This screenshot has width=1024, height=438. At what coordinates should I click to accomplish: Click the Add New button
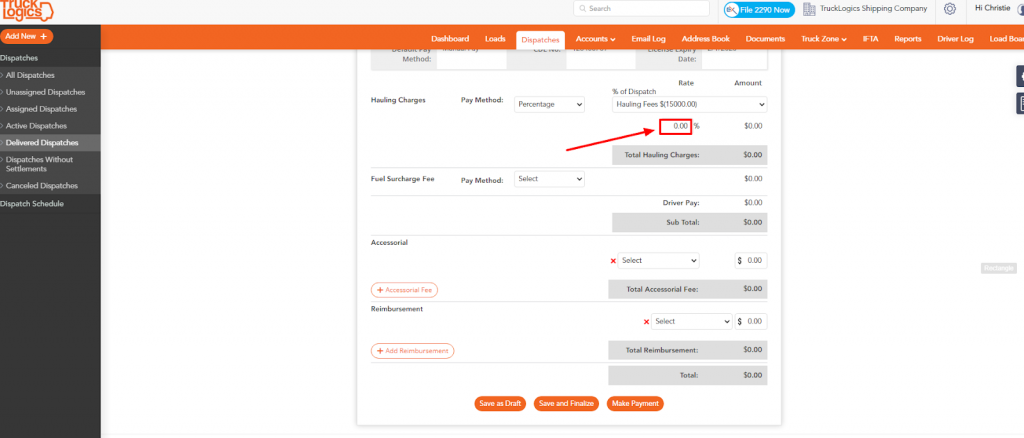(x=27, y=37)
